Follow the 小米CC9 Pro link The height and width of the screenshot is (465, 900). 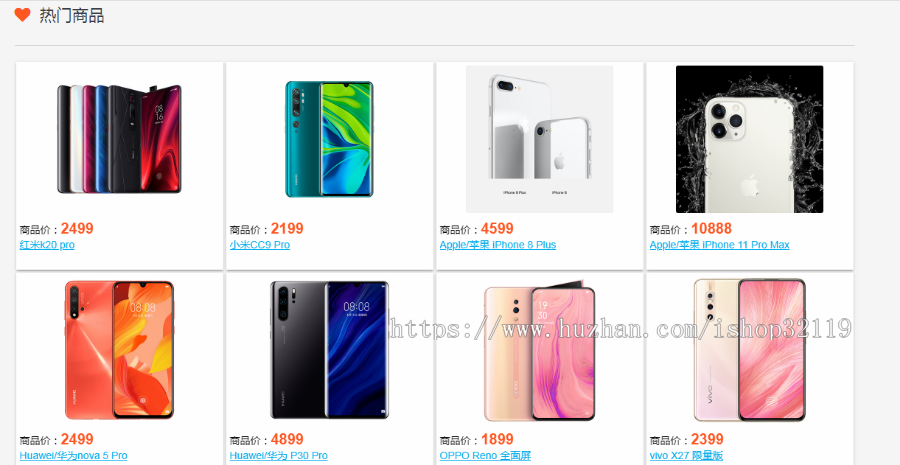point(259,245)
